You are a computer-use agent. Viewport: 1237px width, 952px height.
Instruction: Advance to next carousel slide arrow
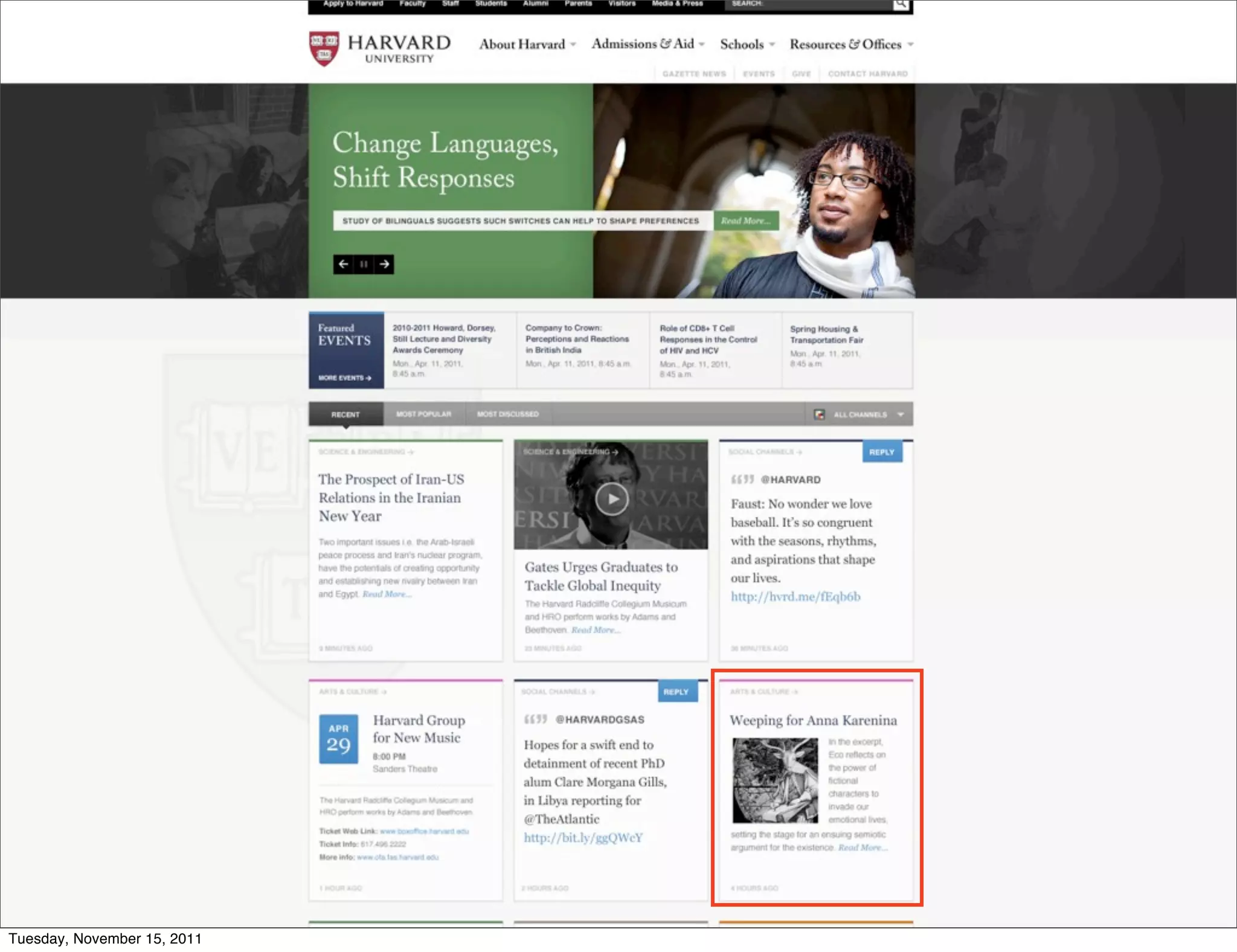tap(384, 264)
